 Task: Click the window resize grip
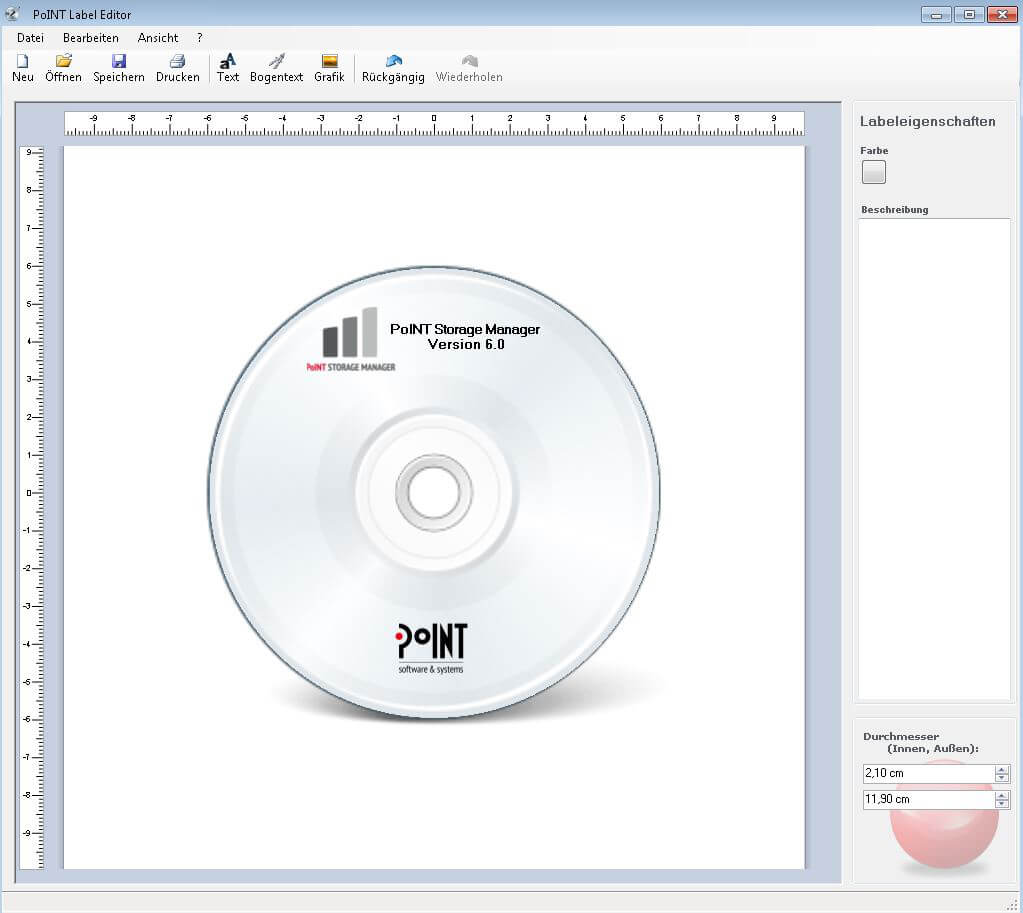point(1013,904)
